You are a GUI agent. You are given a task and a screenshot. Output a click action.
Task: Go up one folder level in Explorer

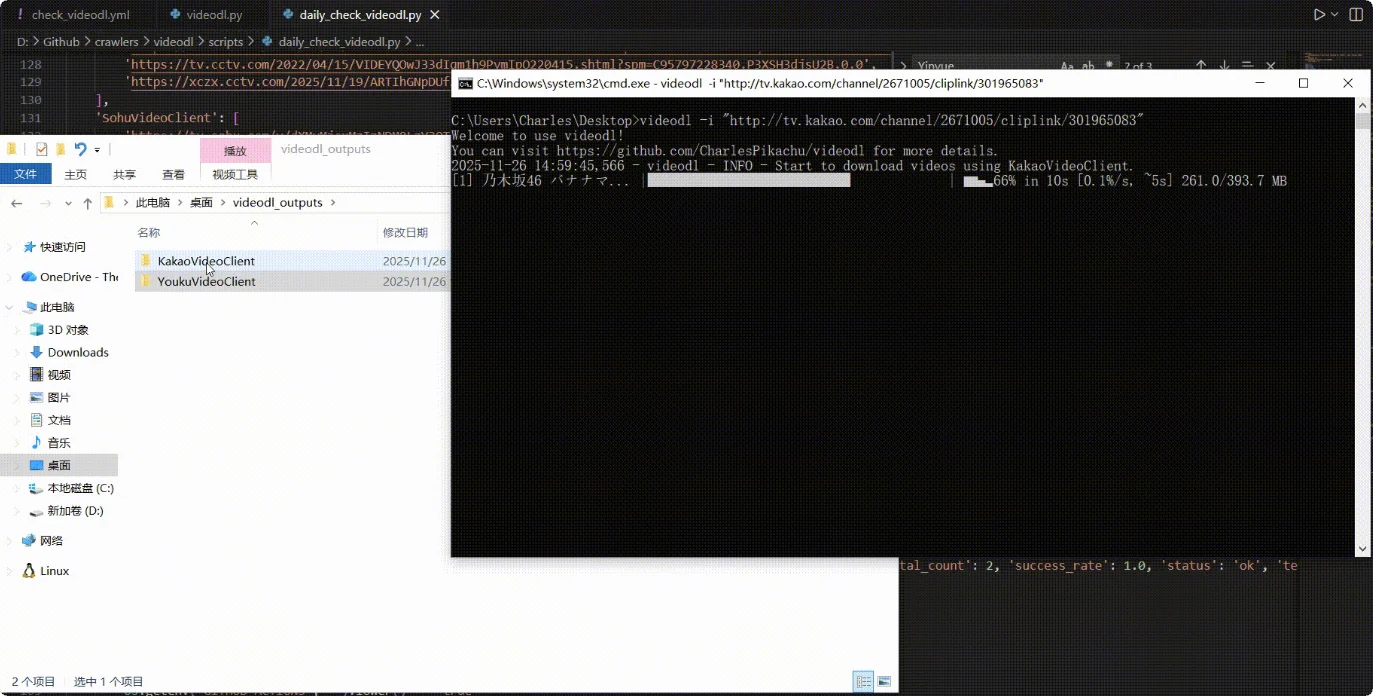(88, 203)
